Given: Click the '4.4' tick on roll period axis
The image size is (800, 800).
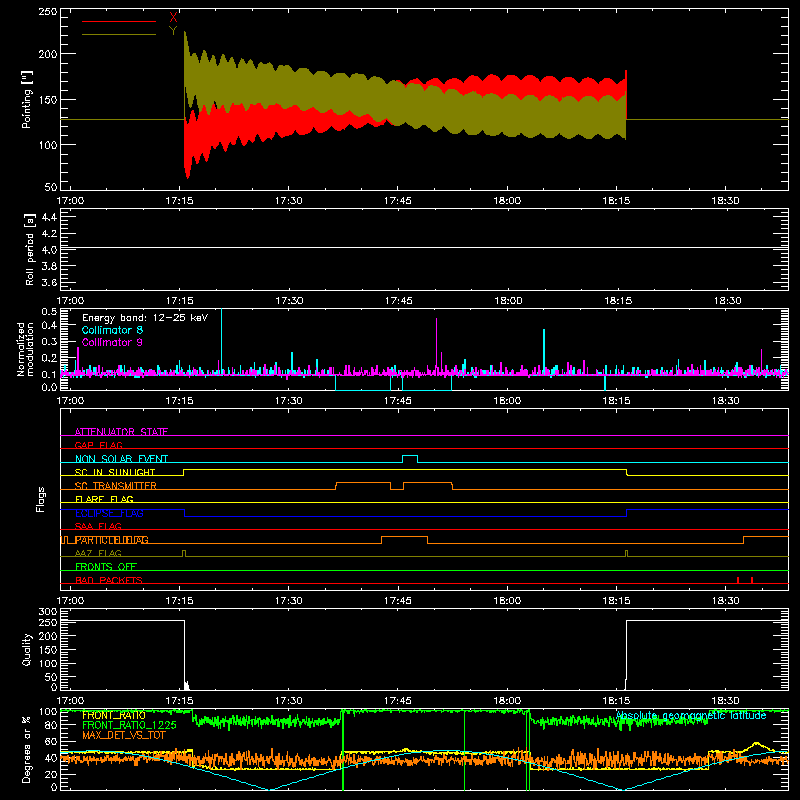Looking at the screenshot, I should [49, 217].
